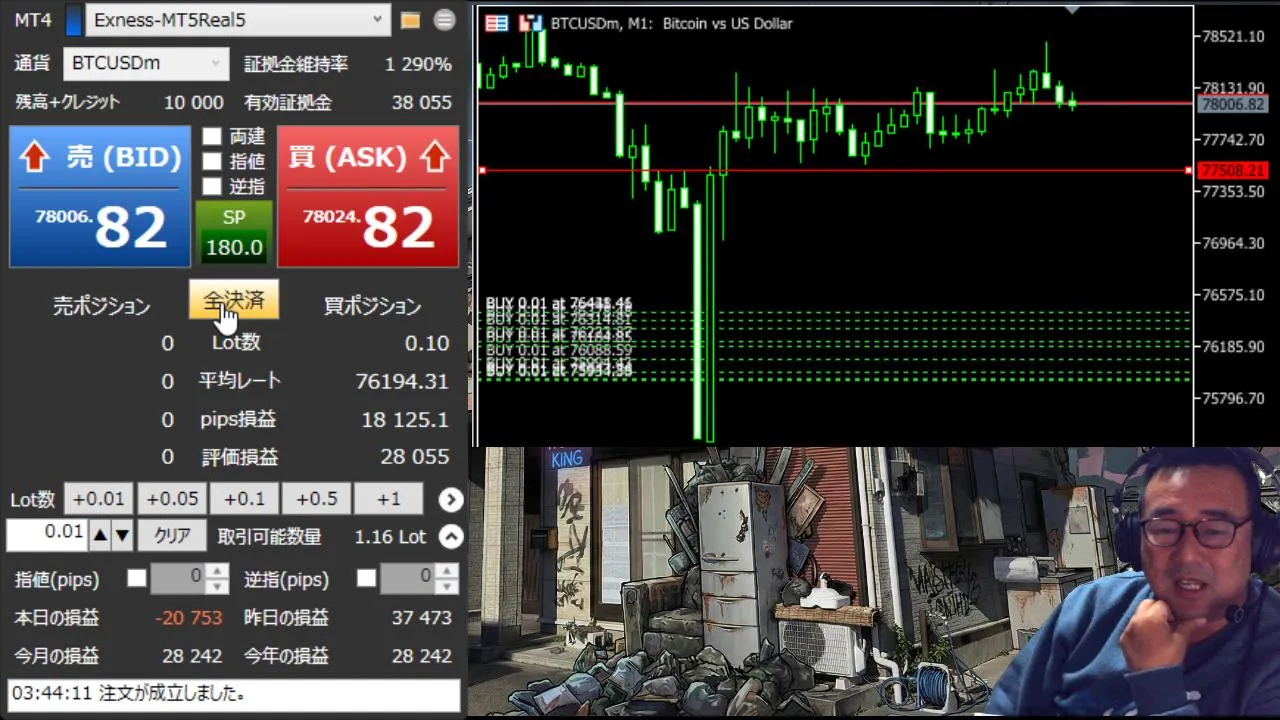This screenshot has width=1280, height=720.
Task: Add +1 to lot size
Action: pos(389,499)
